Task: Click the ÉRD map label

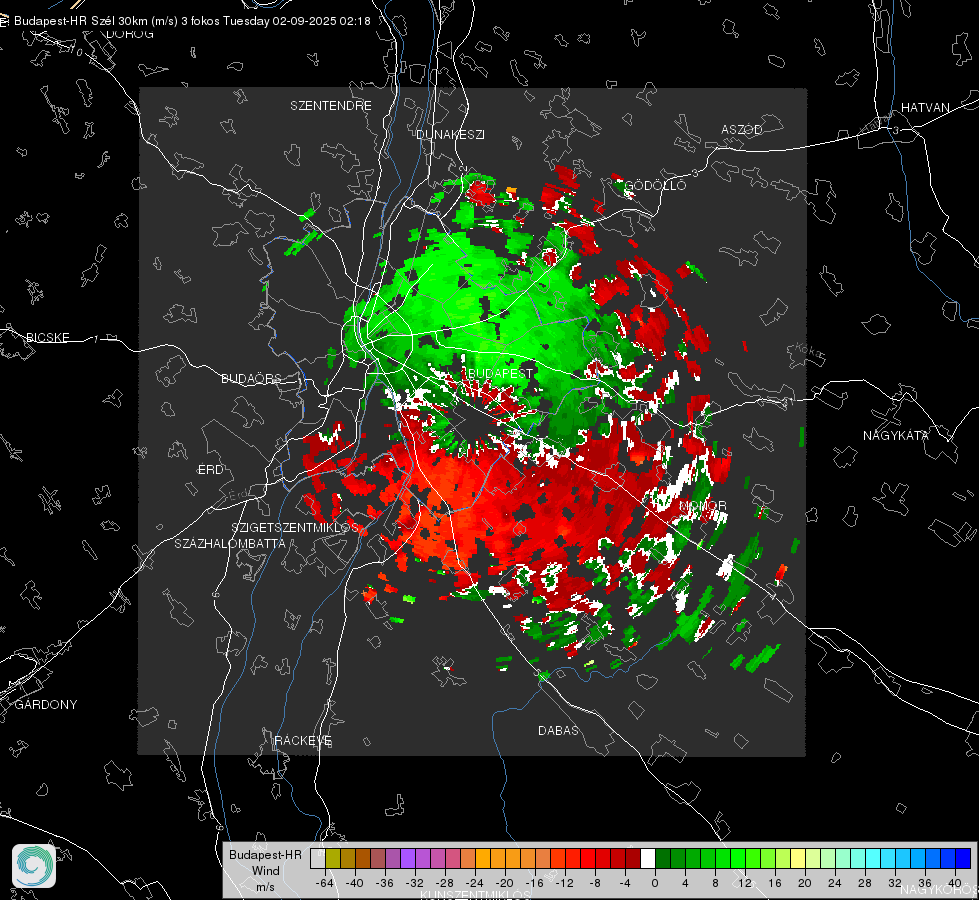Action: [x=210, y=470]
